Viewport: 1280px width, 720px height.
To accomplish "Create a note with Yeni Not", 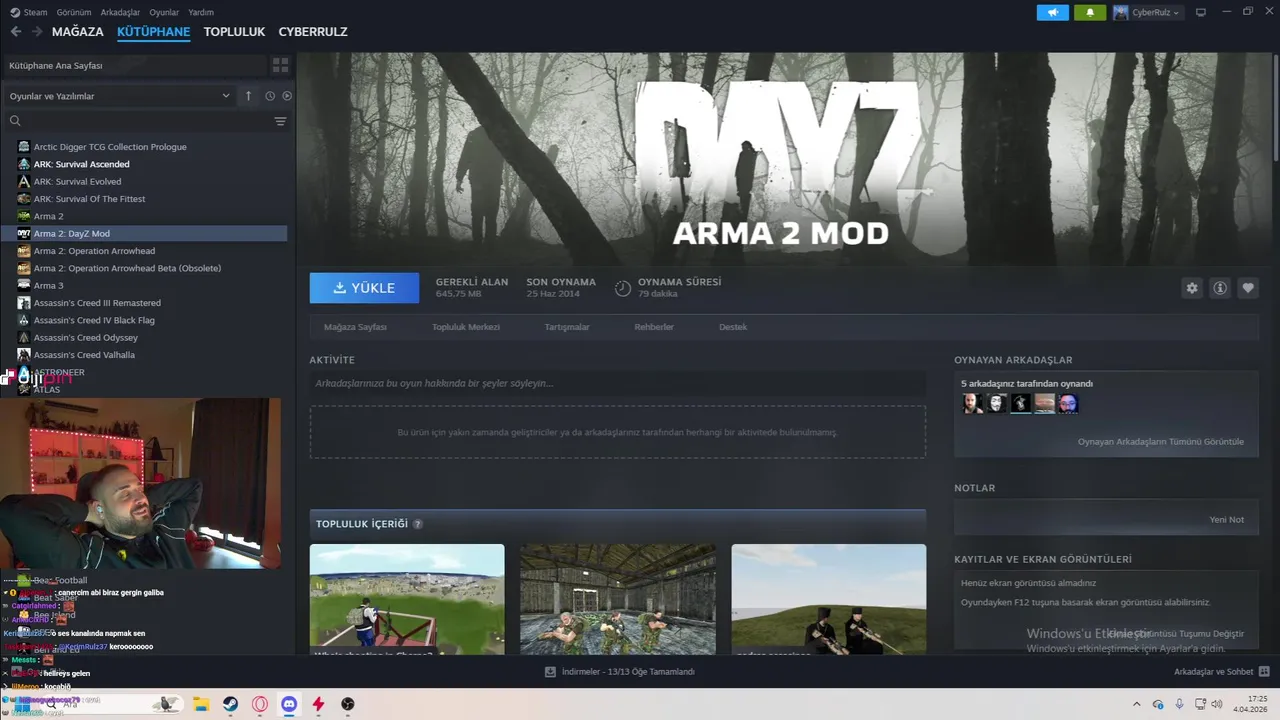I will coord(1227,520).
